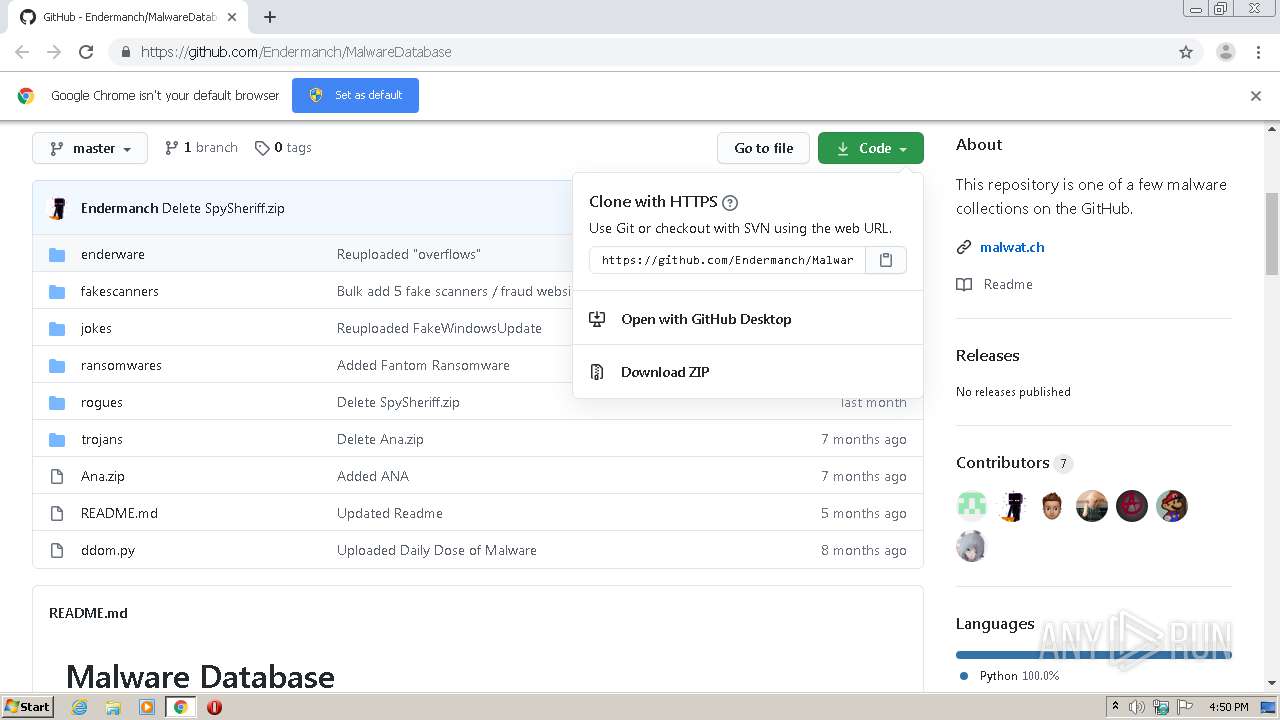This screenshot has width=1280, height=720.
Task: Click the rogues folder icon
Action: point(57,403)
